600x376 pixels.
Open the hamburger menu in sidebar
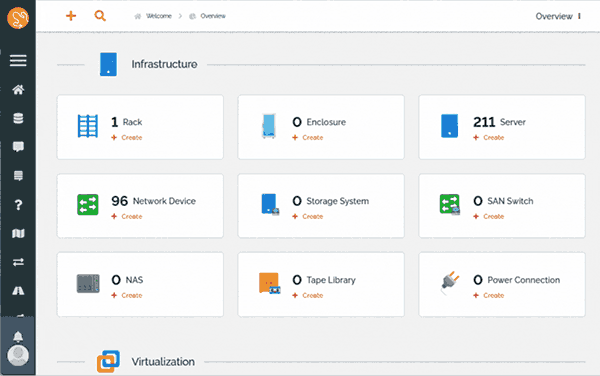(18, 60)
